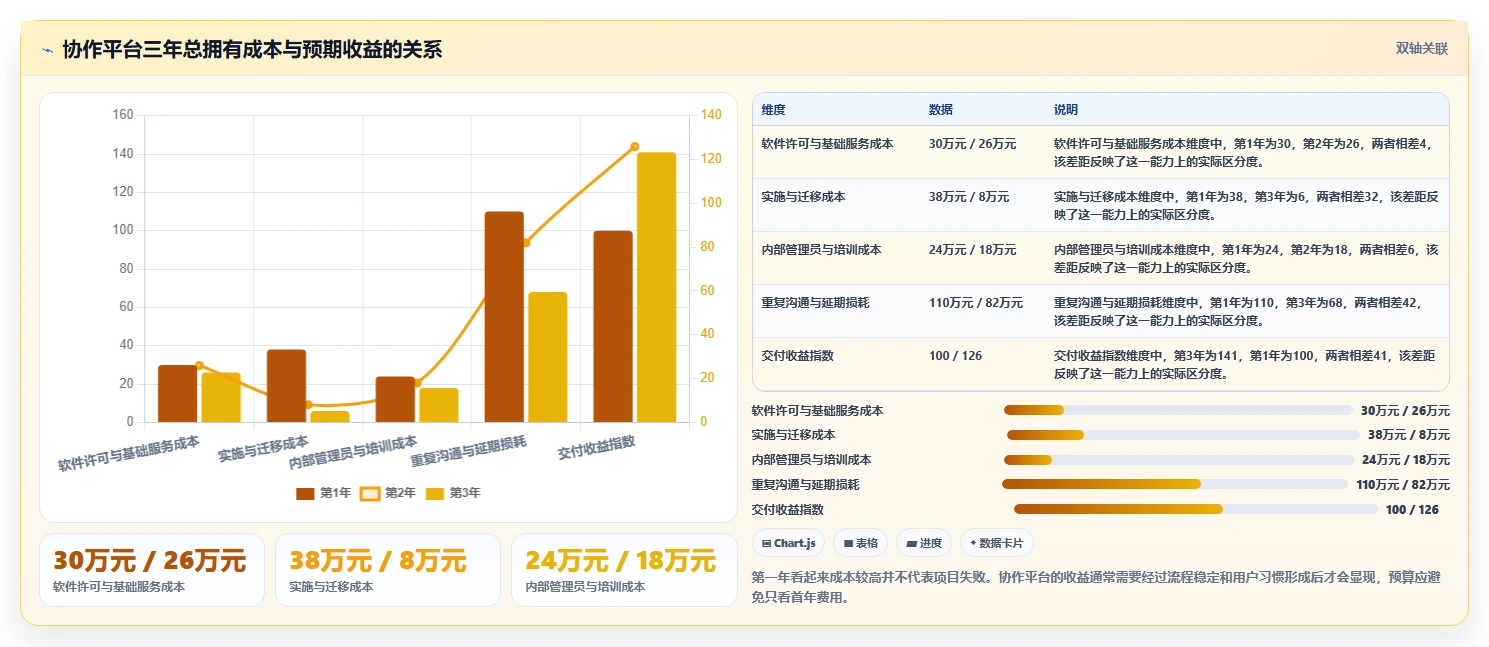
Task: Open the 30万元 / 26万元 data card
Action: (152, 570)
